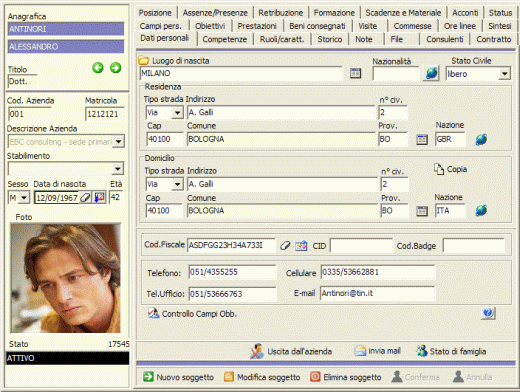
Task: Open help with the question mark icon
Action: 488,313
